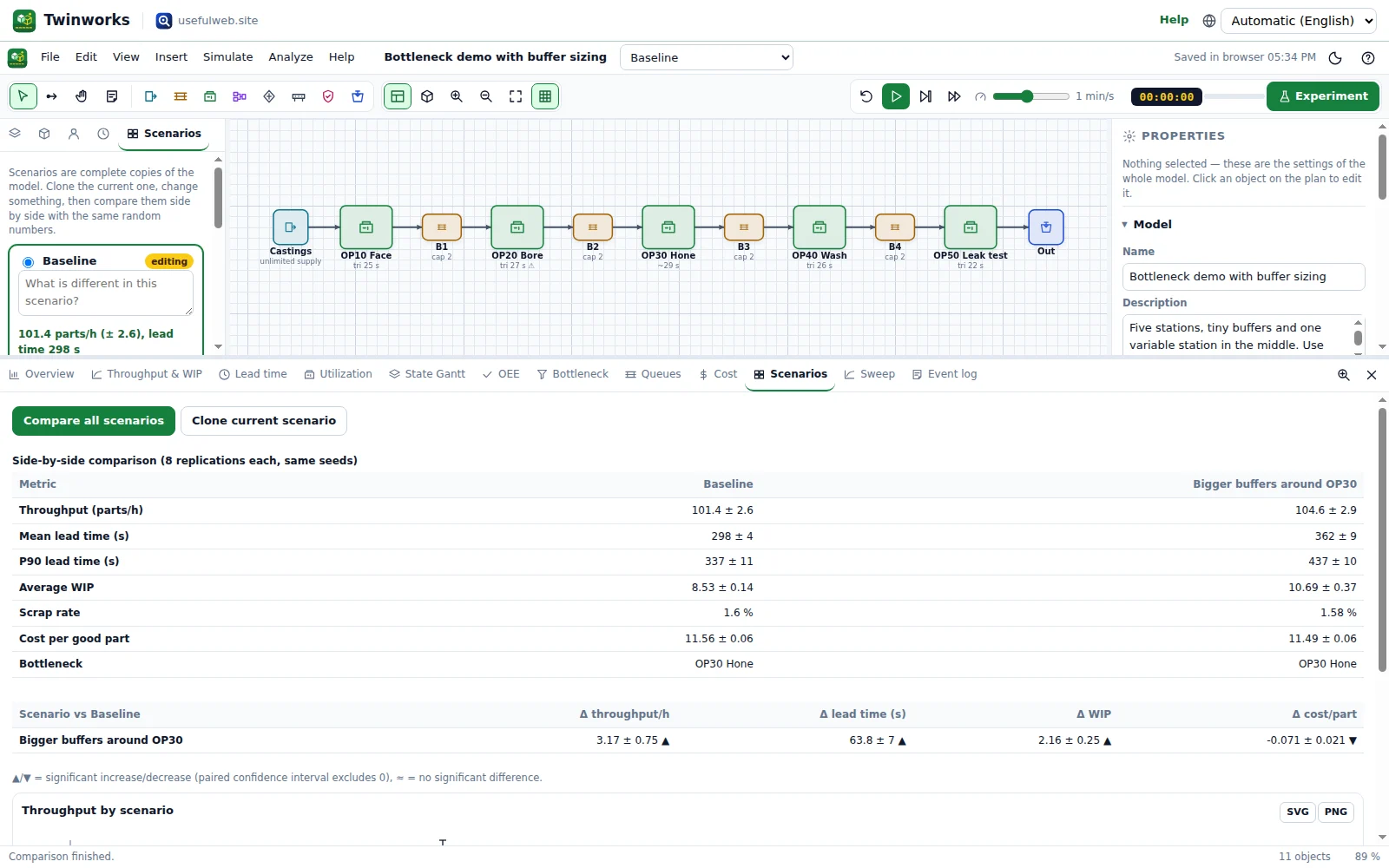
Task: Switch to the 3D cube view
Action: coord(427,96)
